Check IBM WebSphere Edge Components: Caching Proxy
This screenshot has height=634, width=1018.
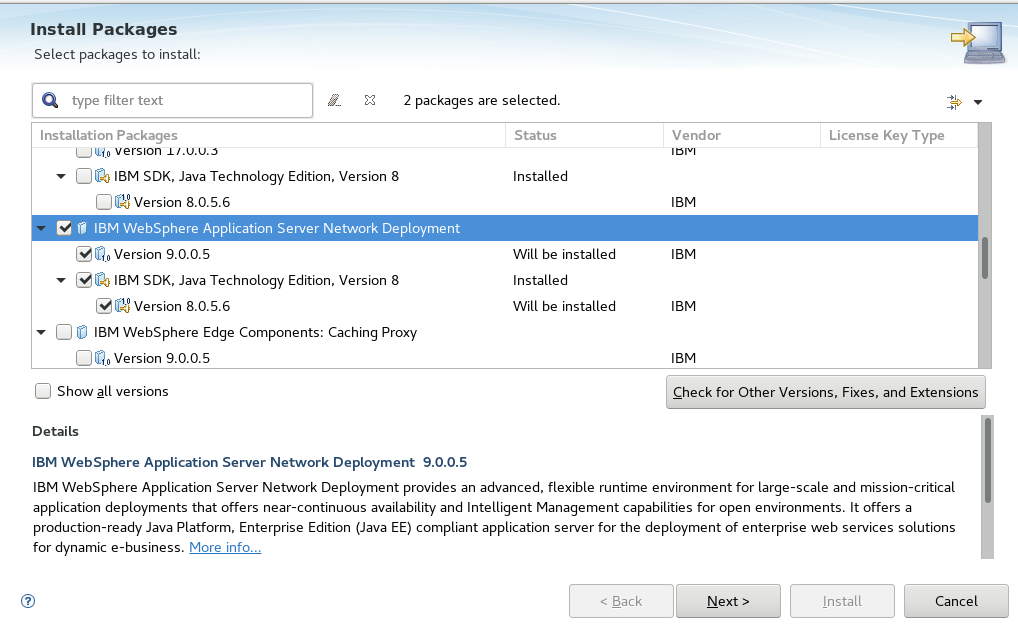[x=64, y=332]
